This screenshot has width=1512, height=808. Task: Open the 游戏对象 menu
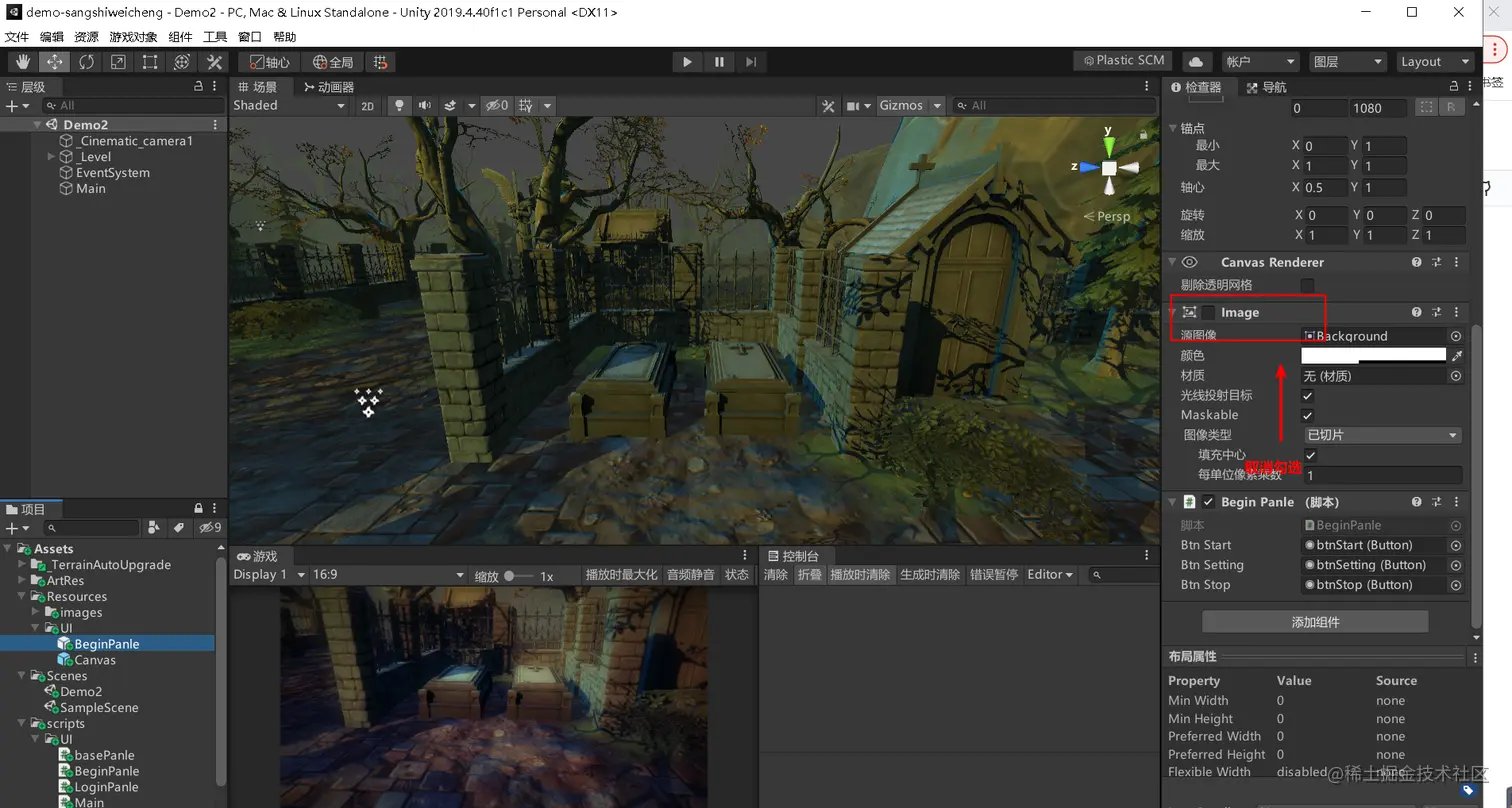134,37
